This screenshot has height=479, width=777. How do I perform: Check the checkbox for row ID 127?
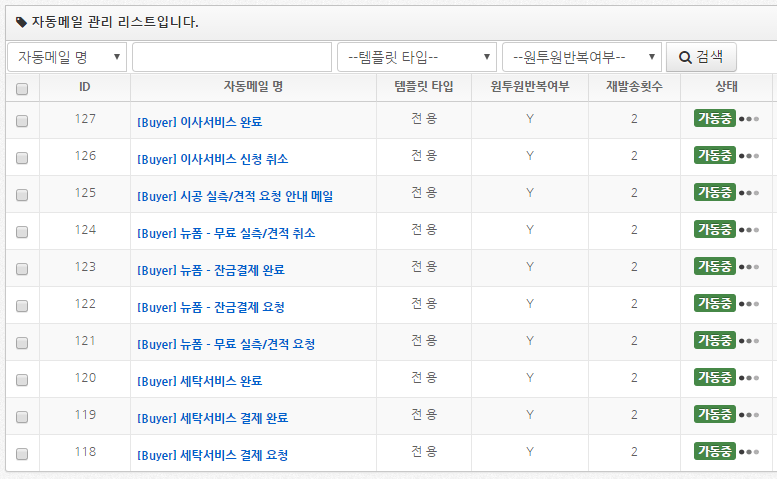click(22, 121)
